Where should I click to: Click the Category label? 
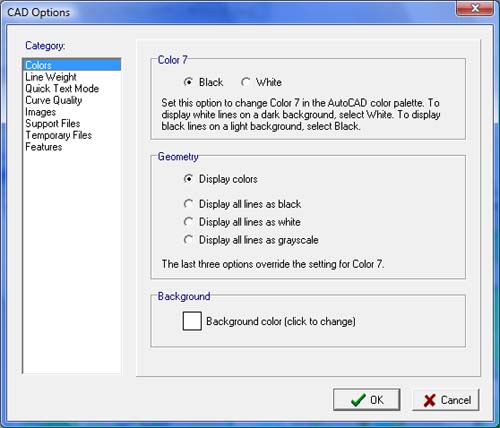pyautogui.click(x=45, y=45)
